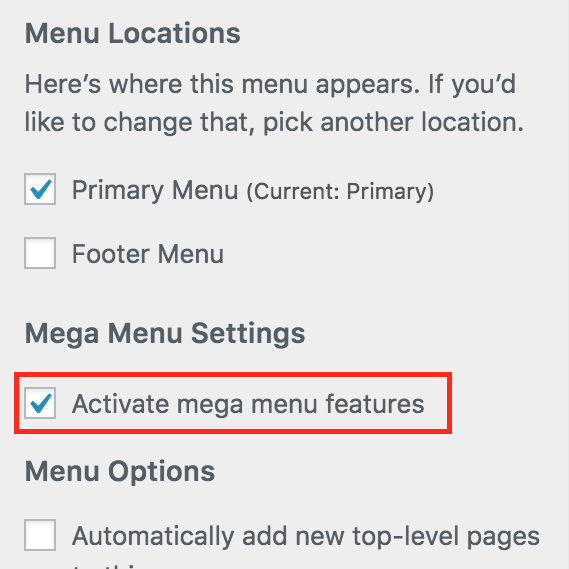This screenshot has height=569, width=569.
Task: Click the "Primary Menu" label text
Action: coord(155,190)
